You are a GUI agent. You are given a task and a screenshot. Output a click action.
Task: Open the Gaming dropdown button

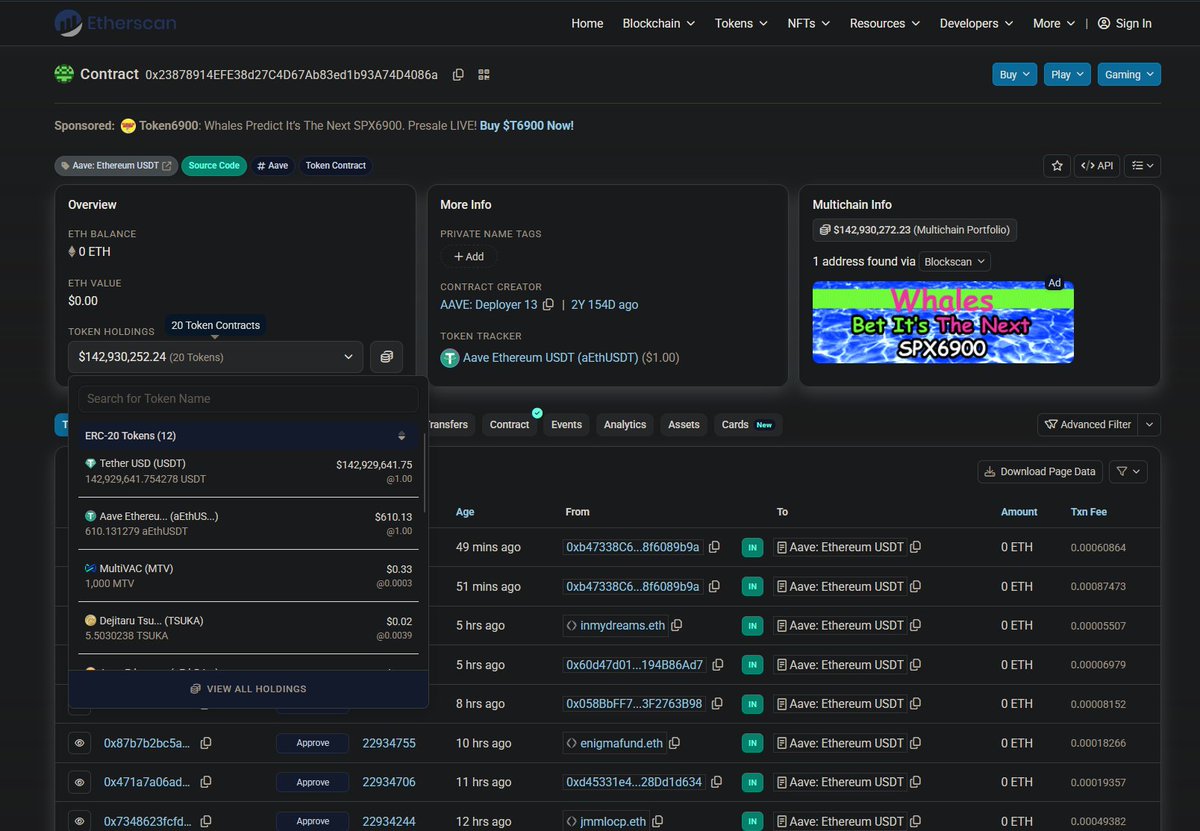pyautogui.click(x=1129, y=75)
